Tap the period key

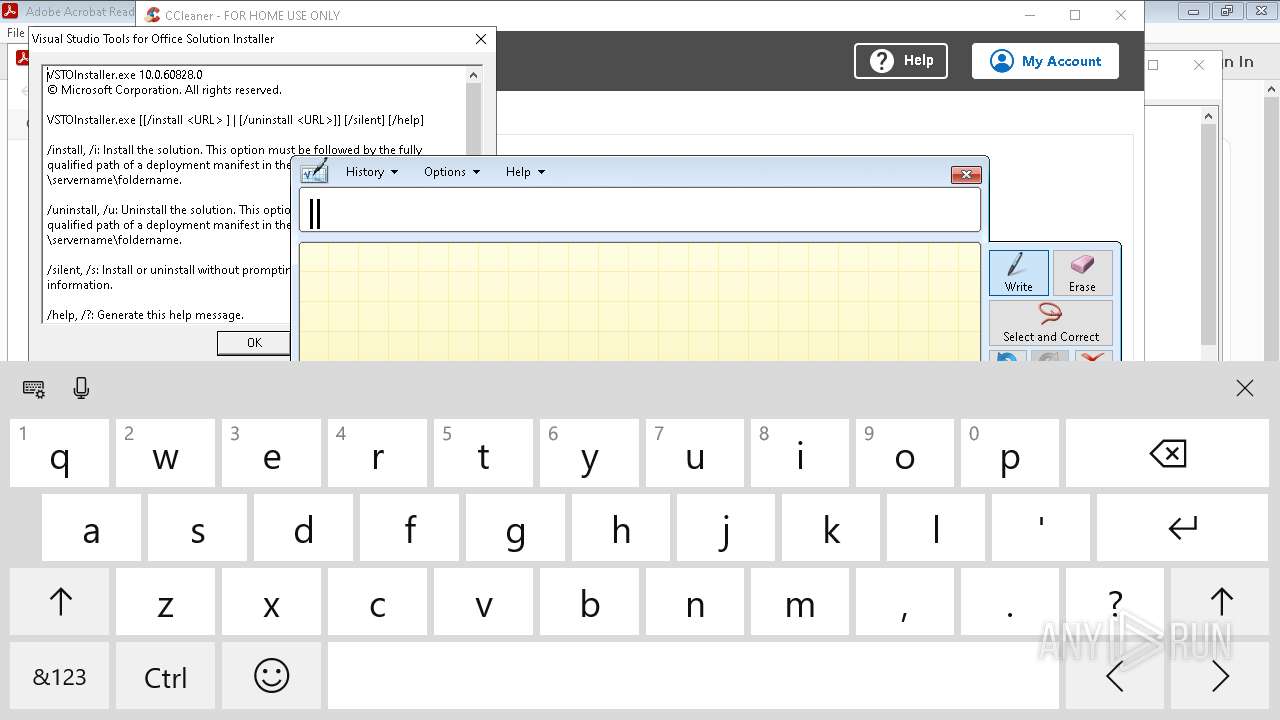1010,602
